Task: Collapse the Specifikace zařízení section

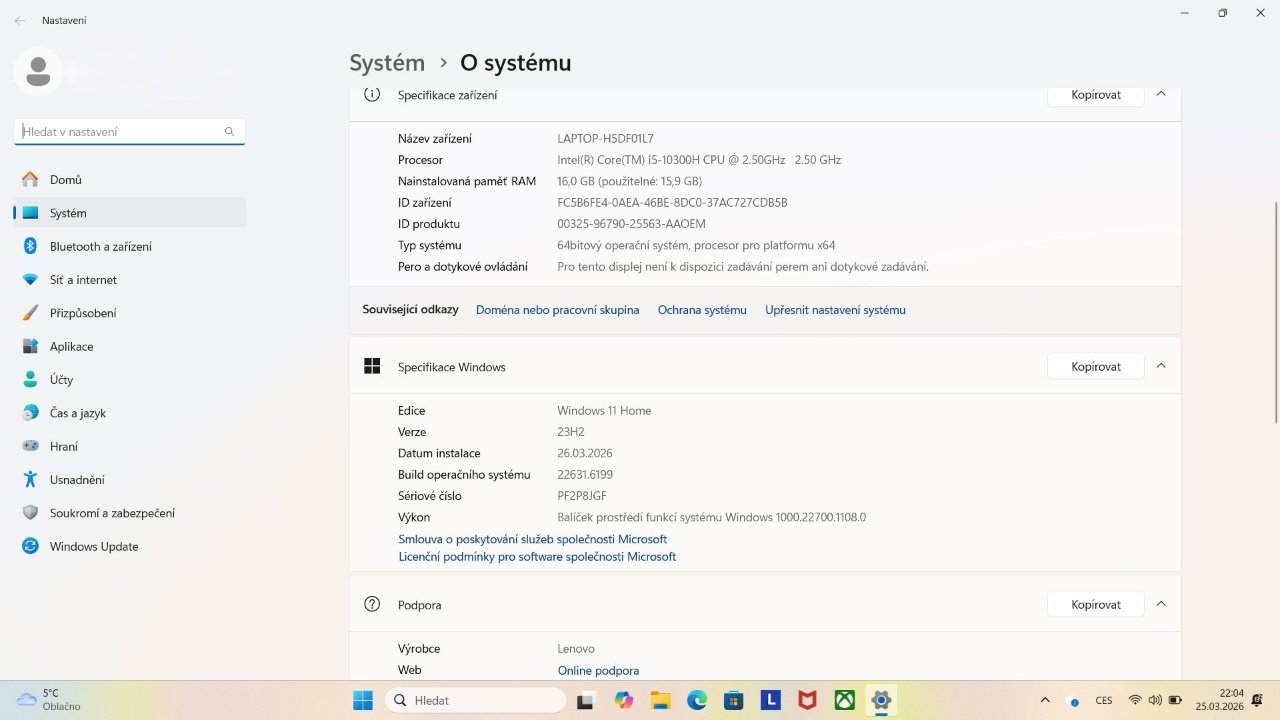Action: (x=1161, y=94)
